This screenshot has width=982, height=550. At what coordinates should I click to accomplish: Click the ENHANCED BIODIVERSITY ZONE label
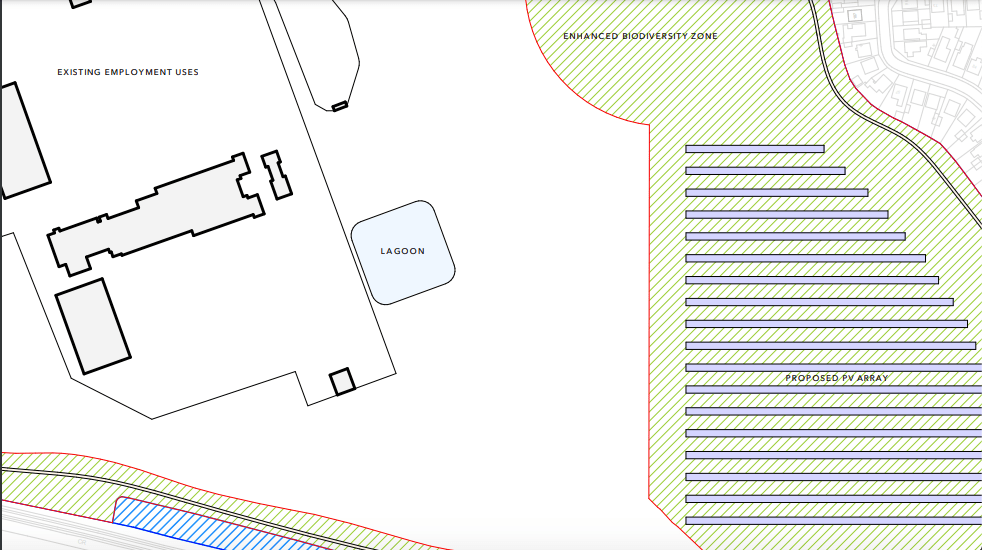click(640, 36)
